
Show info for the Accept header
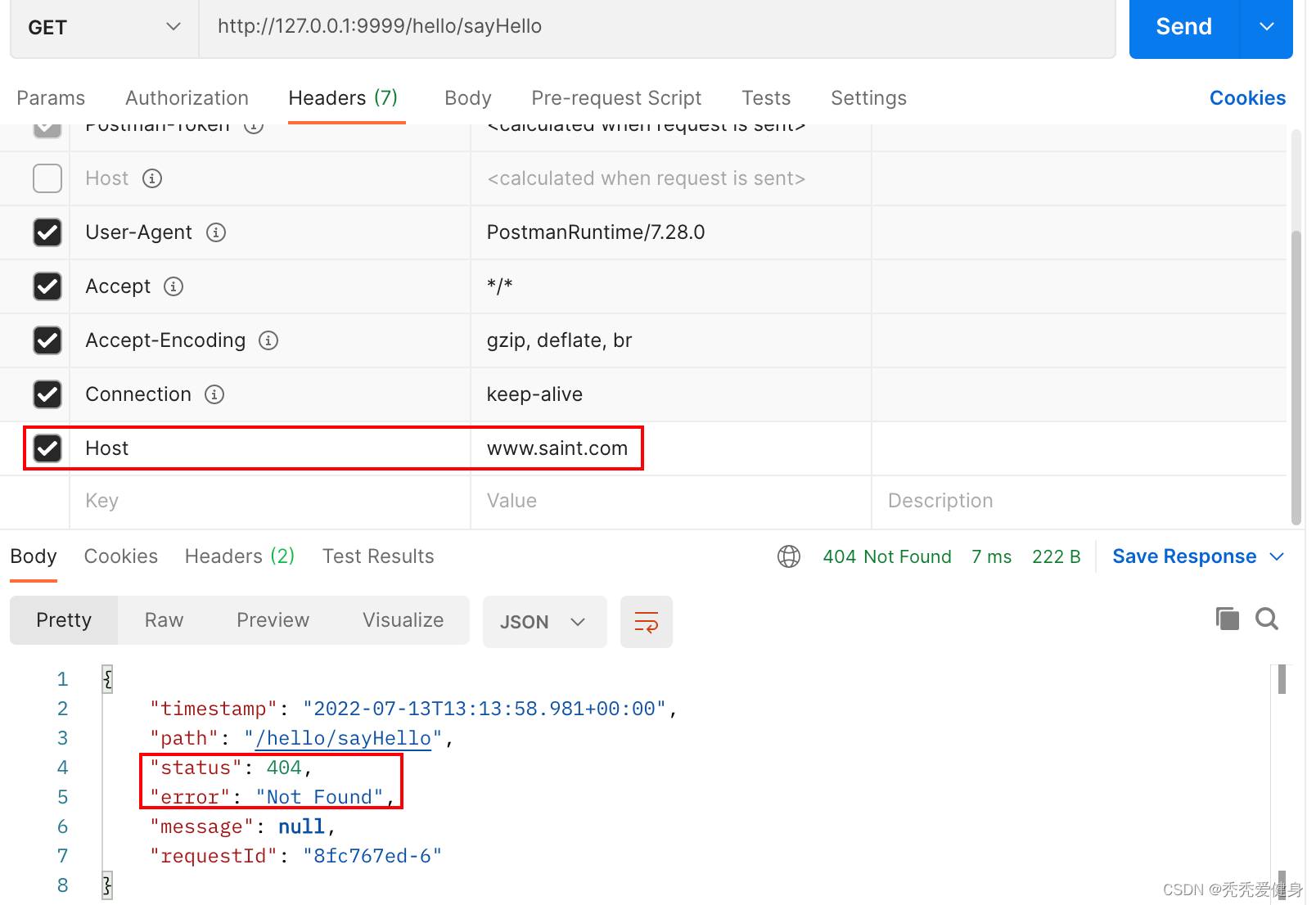click(174, 286)
